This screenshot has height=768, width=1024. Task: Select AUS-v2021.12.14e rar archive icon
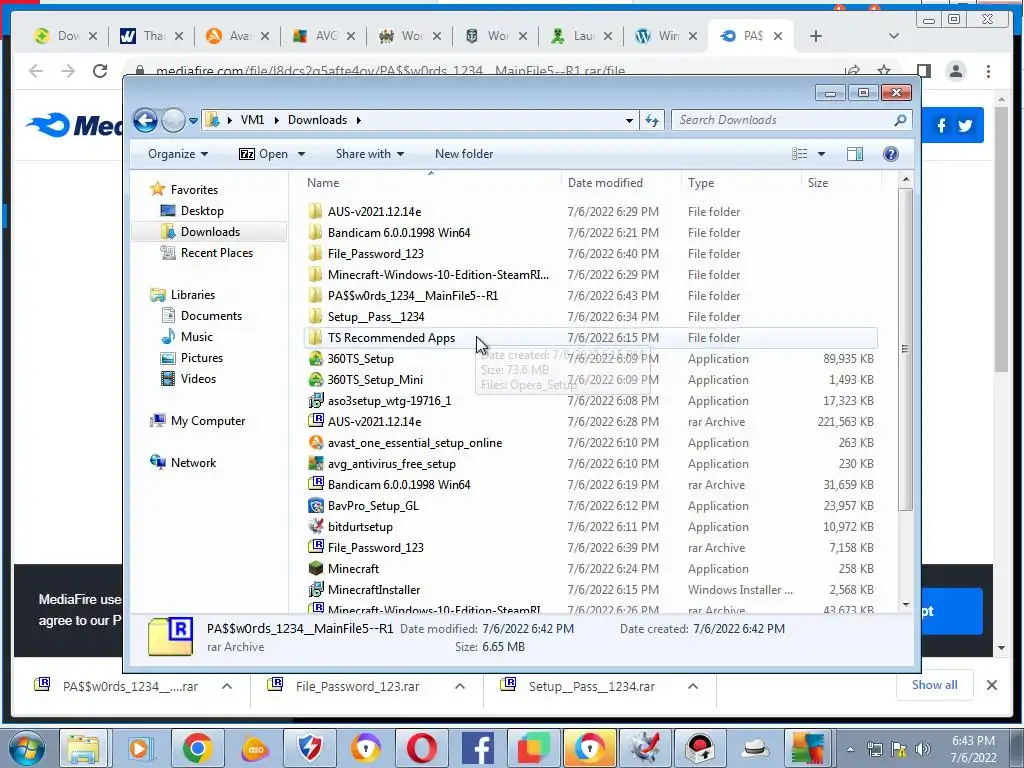315,421
